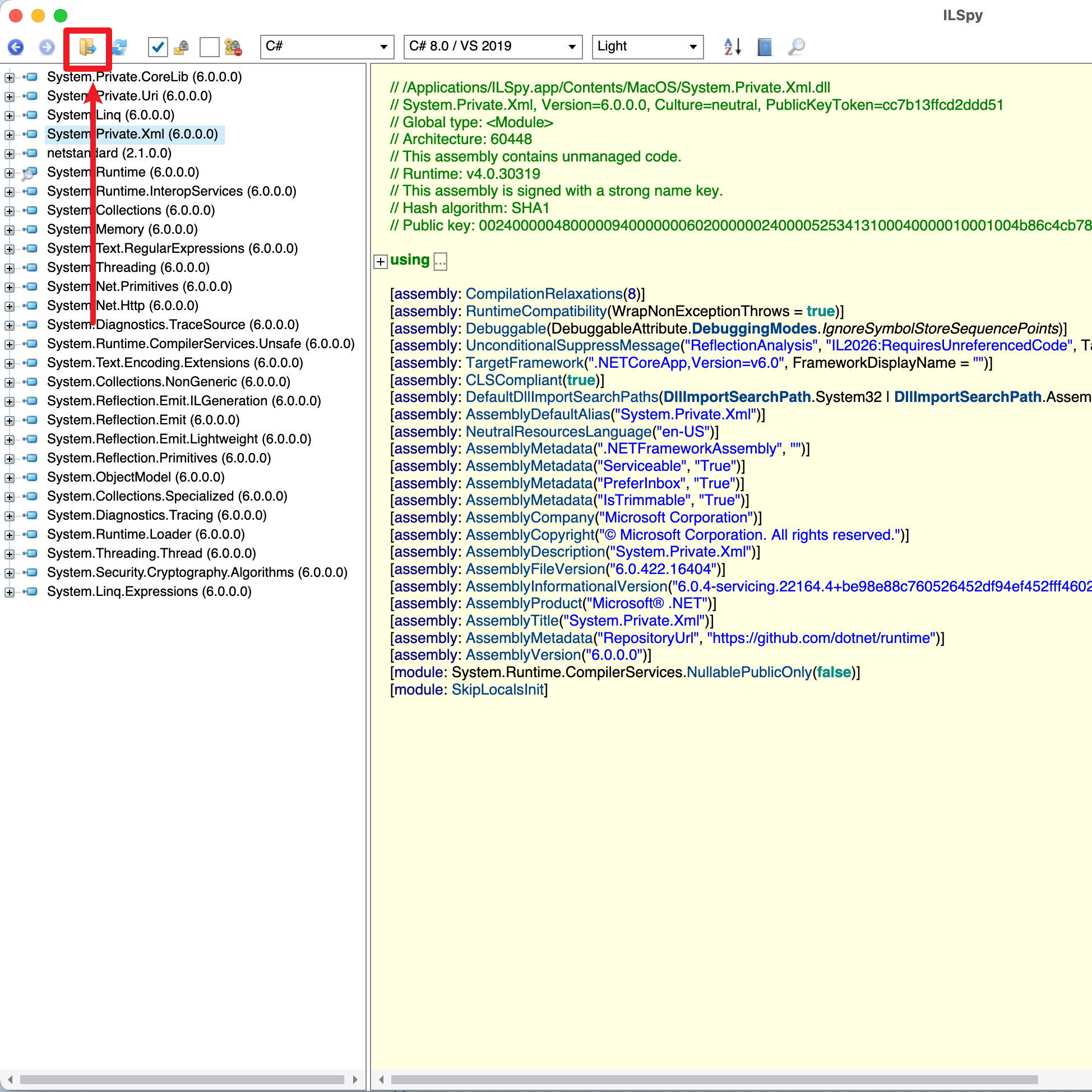Open the blue book documentation icon
Image resolution: width=1092 pixels, height=1092 pixels.
pos(764,47)
